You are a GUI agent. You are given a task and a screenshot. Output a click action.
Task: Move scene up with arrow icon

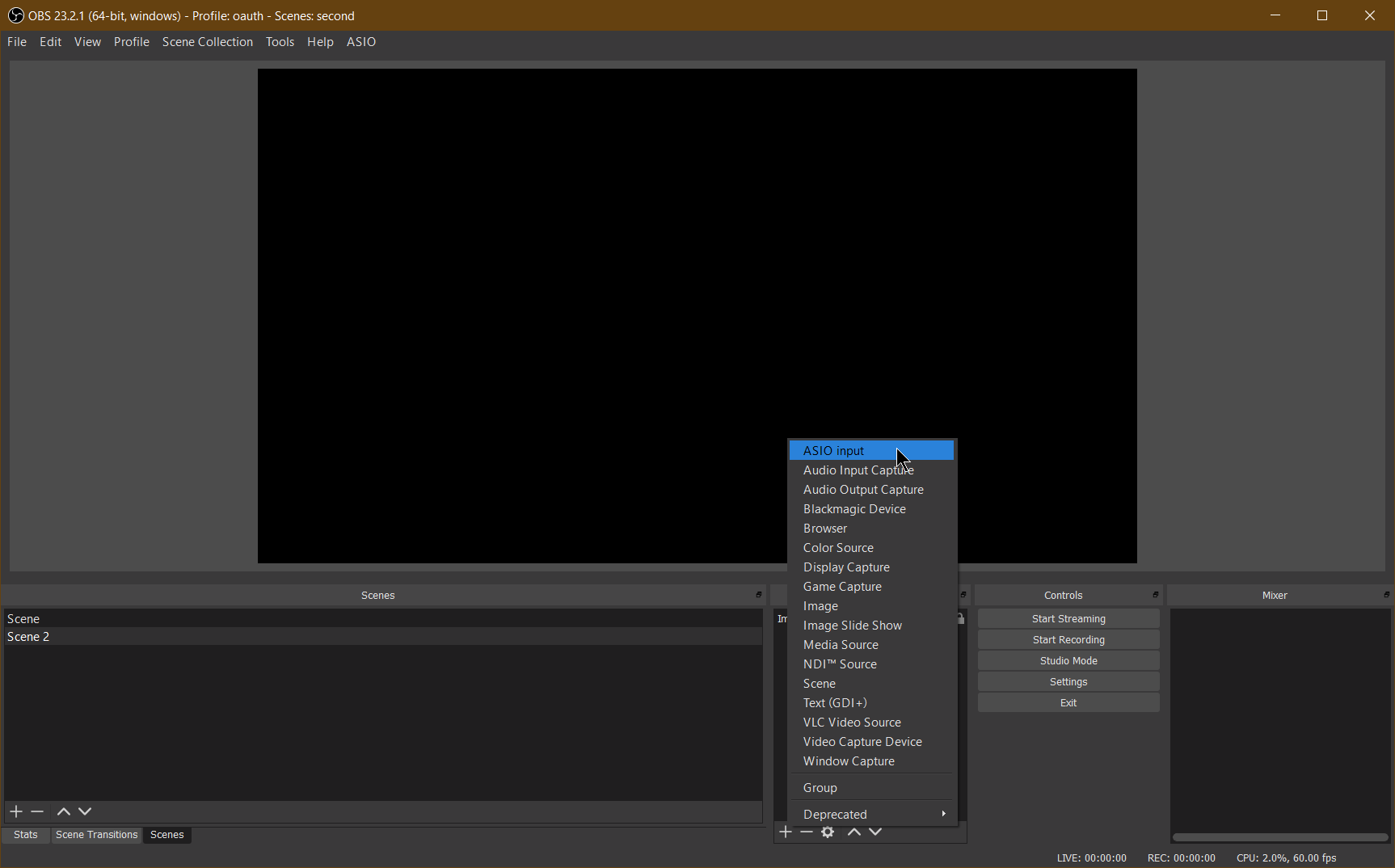pos(64,811)
